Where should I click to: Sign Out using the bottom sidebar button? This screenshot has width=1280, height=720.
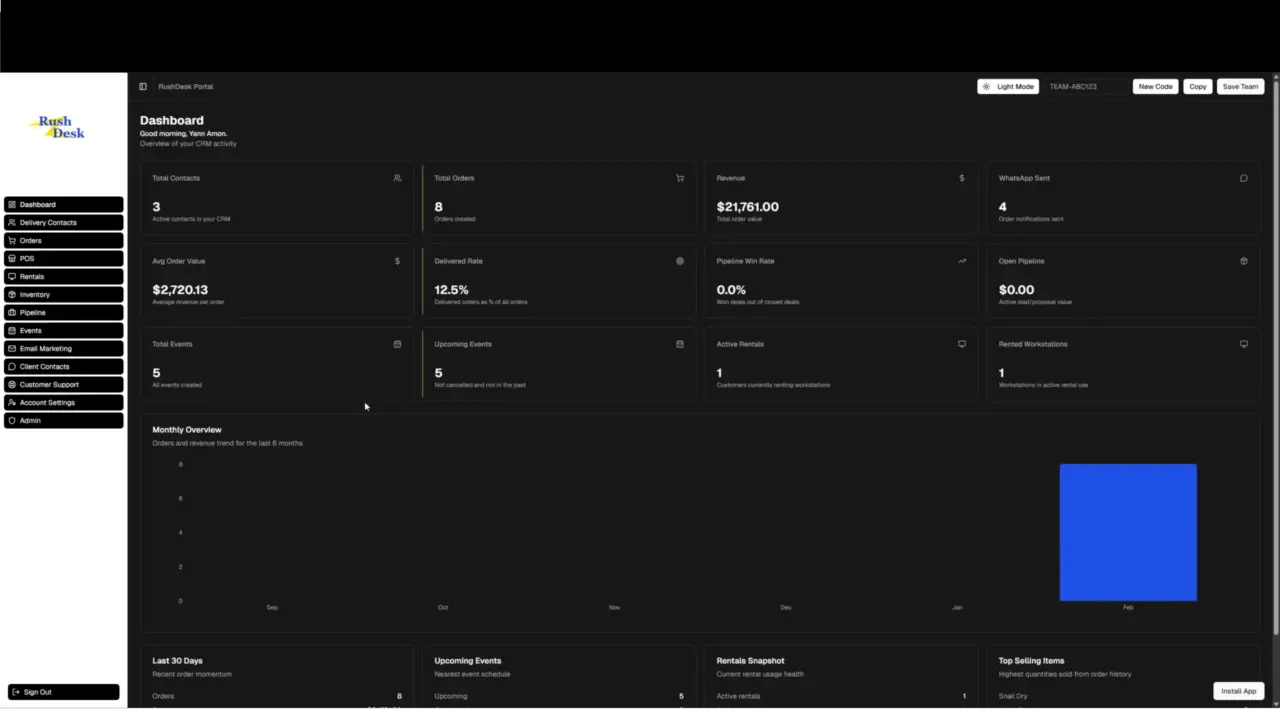coord(63,691)
